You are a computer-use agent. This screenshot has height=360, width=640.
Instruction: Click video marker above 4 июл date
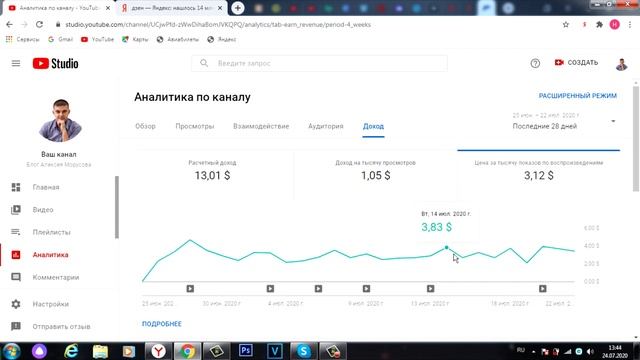click(270, 289)
